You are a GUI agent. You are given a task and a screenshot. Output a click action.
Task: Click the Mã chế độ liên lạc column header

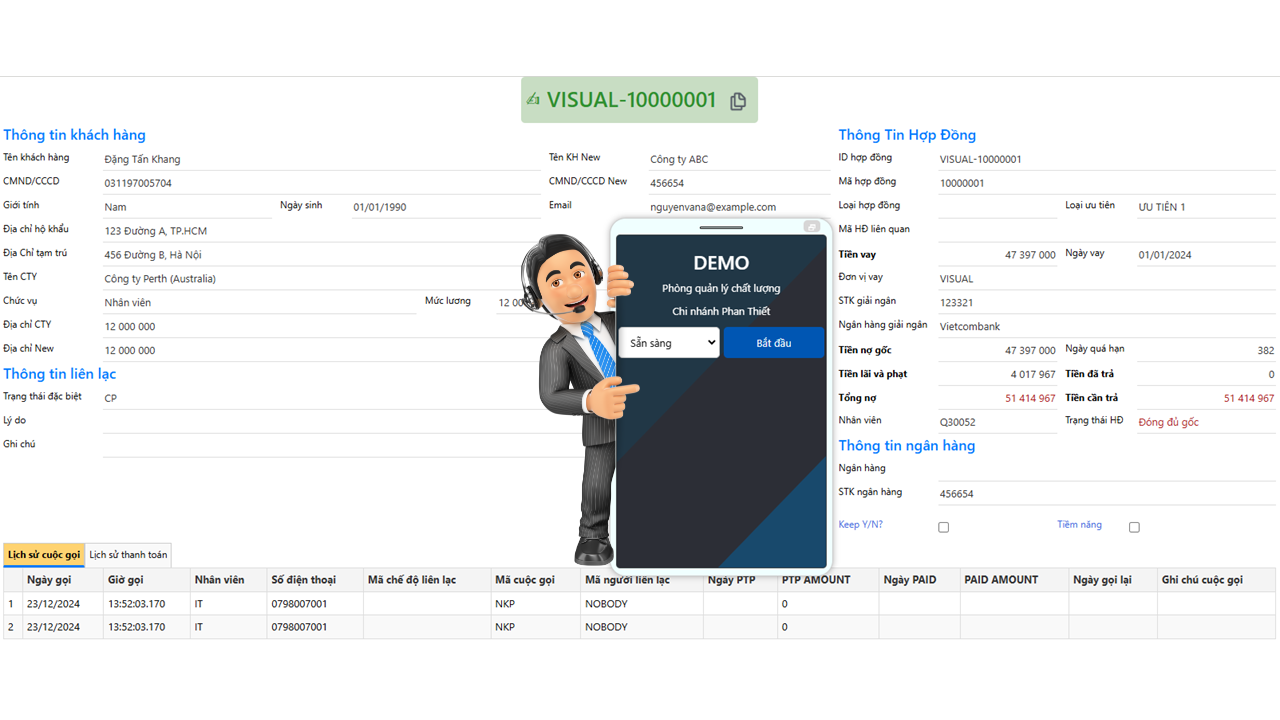(427, 580)
